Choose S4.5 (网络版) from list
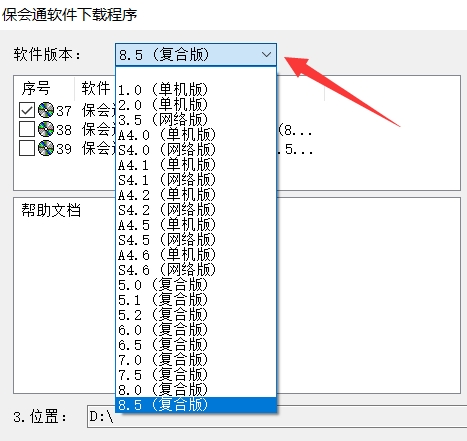 tap(196, 239)
